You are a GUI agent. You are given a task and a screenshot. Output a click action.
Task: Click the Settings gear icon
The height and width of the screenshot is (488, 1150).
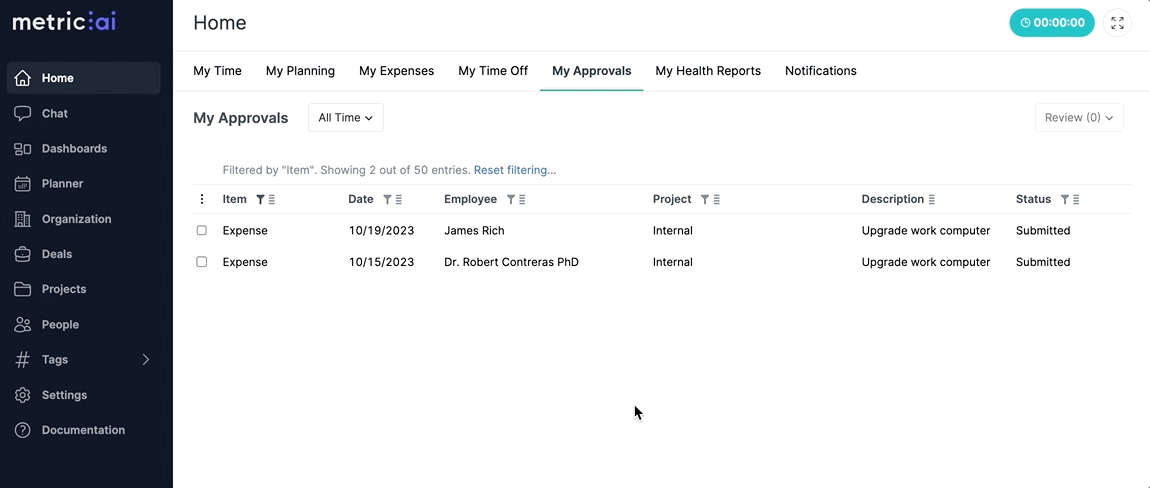(23, 395)
